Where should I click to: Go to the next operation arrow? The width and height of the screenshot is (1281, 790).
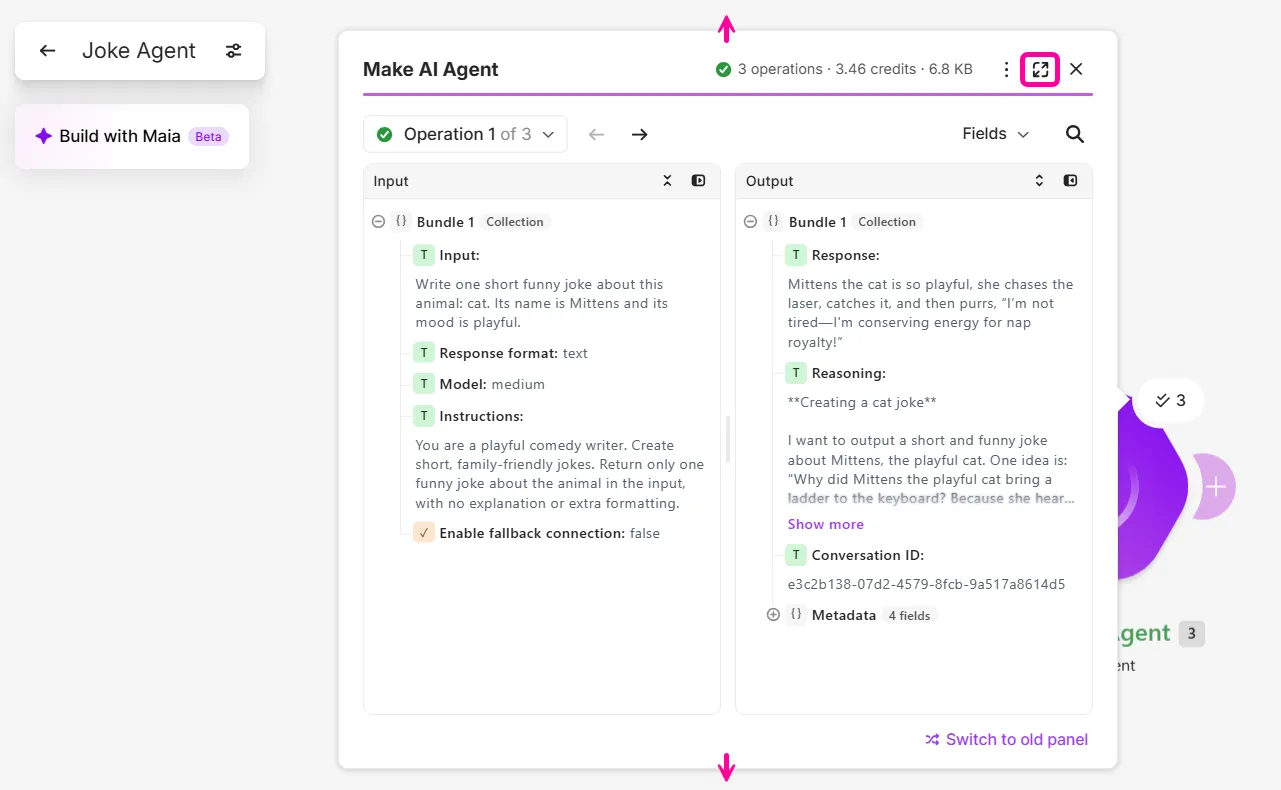coord(640,134)
